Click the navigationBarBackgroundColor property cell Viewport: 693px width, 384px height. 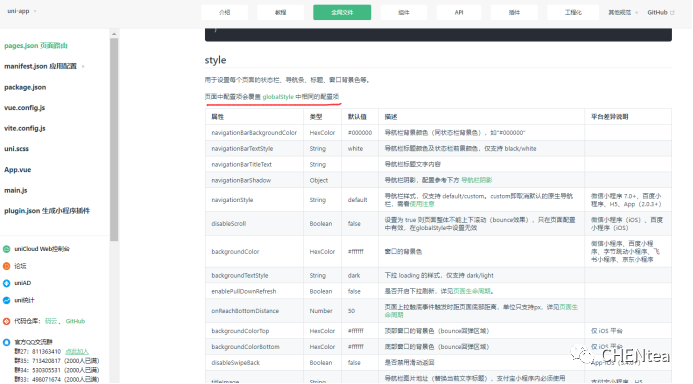(254, 133)
